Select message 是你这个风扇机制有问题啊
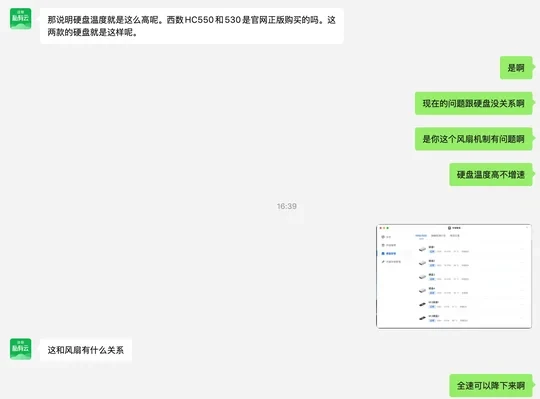This screenshot has height=399, width=540. coord(474,139)
